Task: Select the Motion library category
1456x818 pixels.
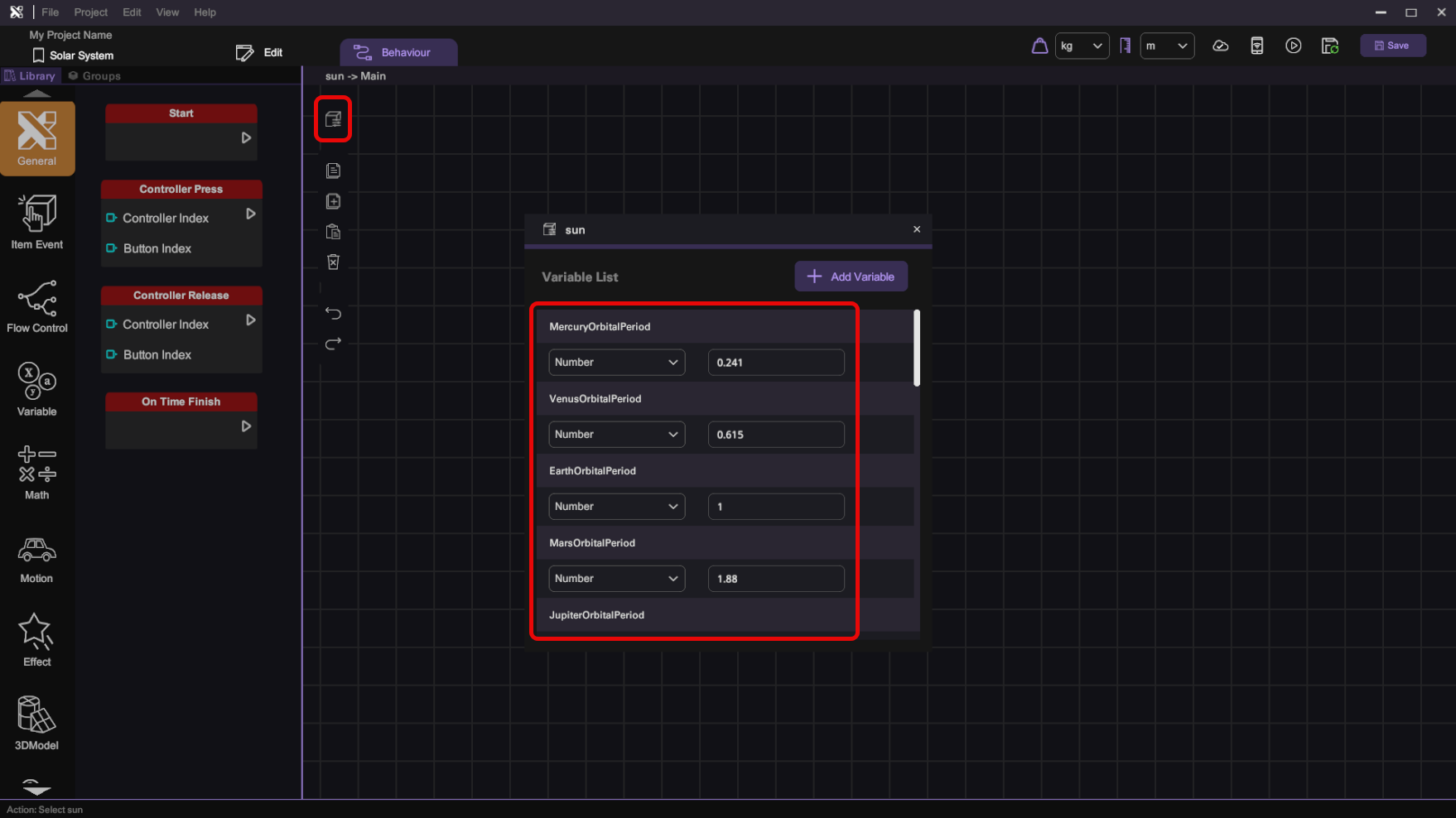Action: [x=37, y=560]
